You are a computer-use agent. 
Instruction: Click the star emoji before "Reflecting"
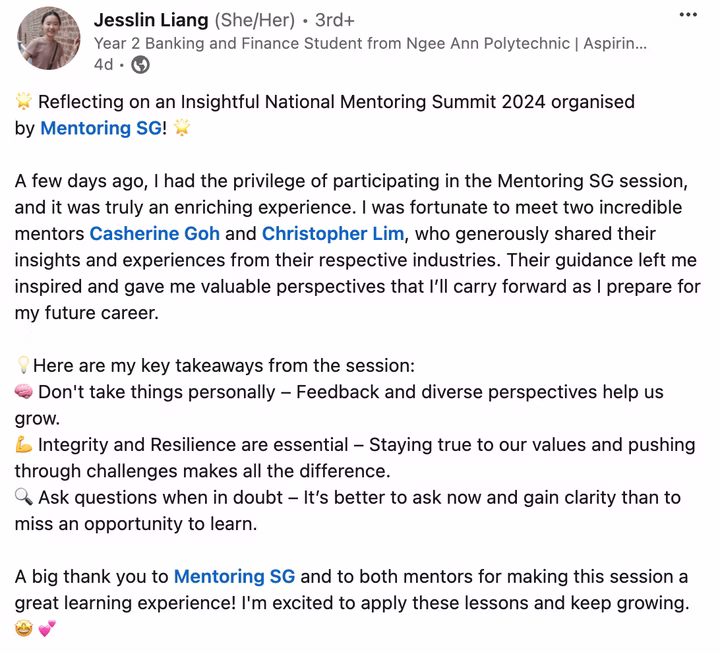(x=25, y=102)
